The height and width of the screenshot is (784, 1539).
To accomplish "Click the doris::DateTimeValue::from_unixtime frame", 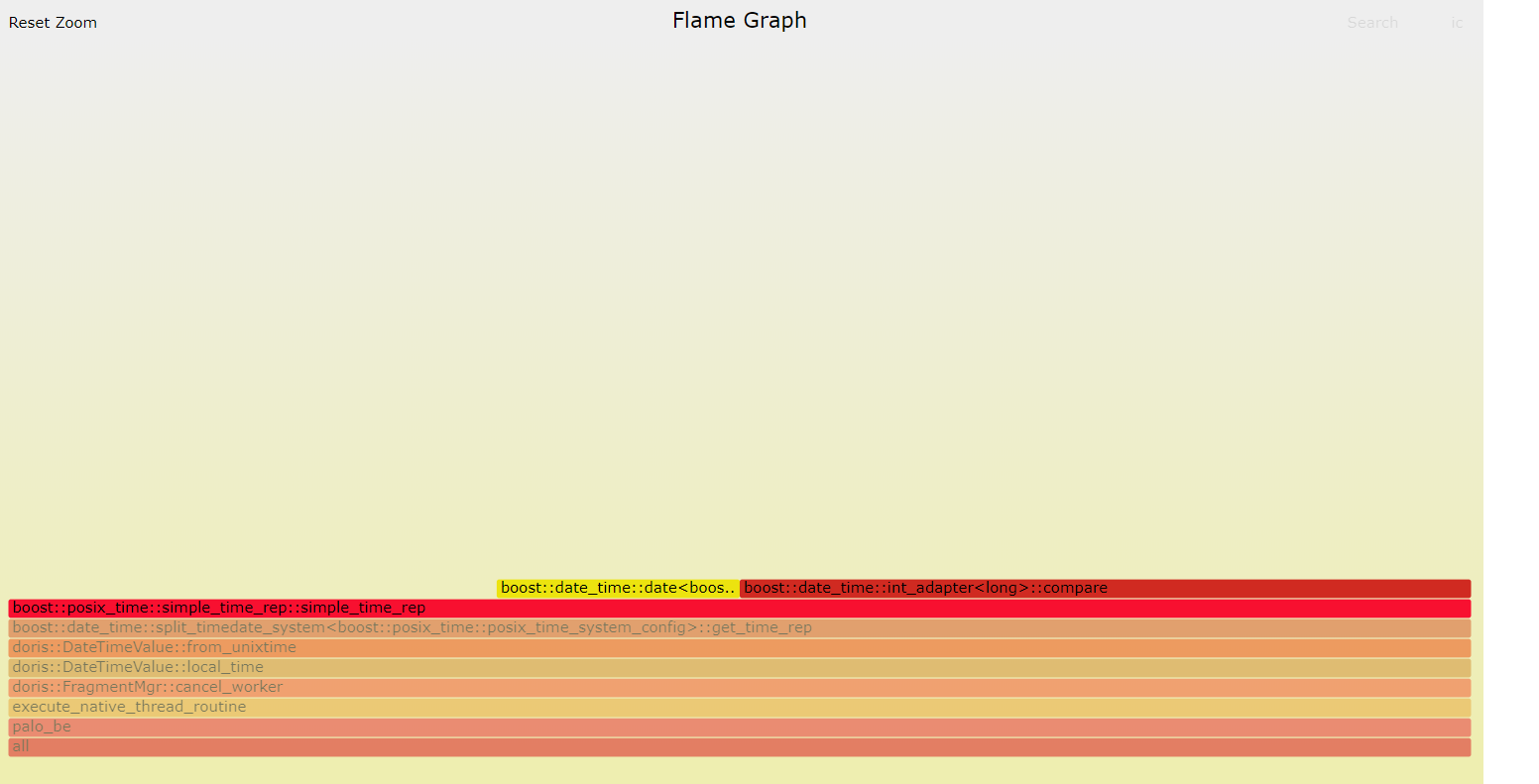I will tap(740, 648).
